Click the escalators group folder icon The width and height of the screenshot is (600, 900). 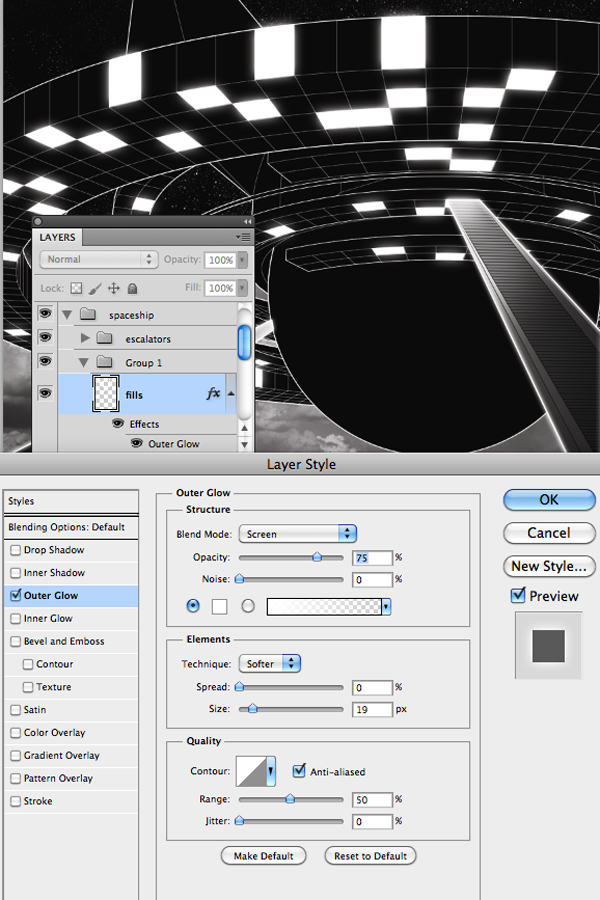pos(104,338)
